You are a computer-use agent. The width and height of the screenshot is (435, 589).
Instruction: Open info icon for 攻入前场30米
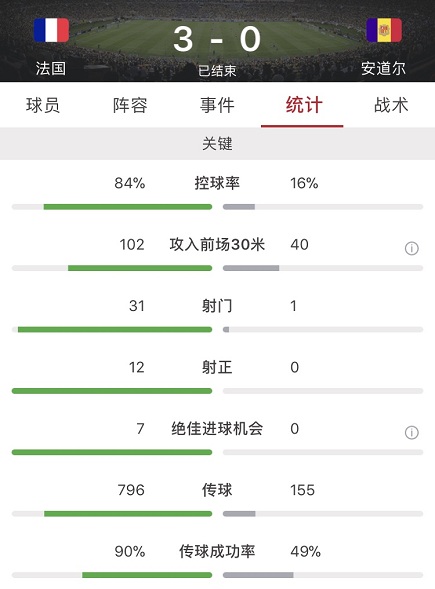[412, 248]
